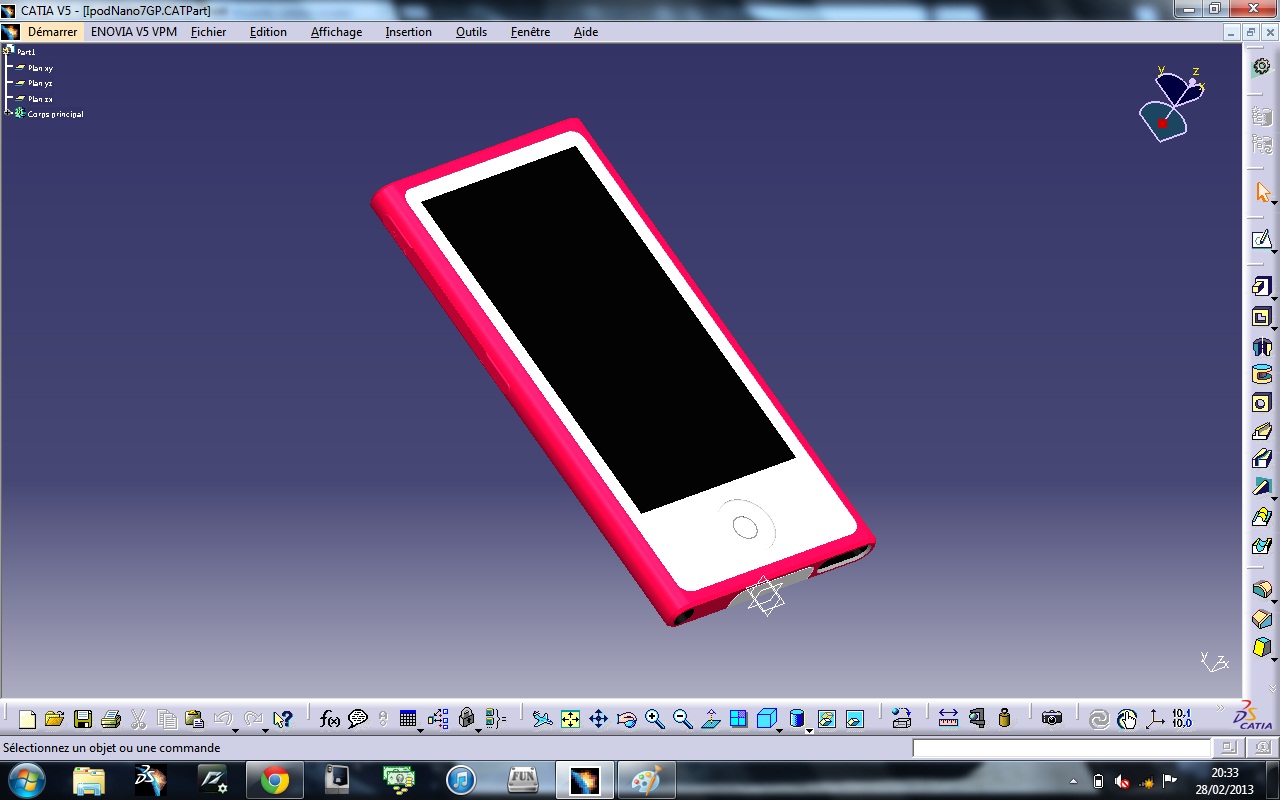Image resolution: width=1280 pixels, height=800 pixels.
Task: Click the Open file folder icon
Action: (x=55, y=718)
